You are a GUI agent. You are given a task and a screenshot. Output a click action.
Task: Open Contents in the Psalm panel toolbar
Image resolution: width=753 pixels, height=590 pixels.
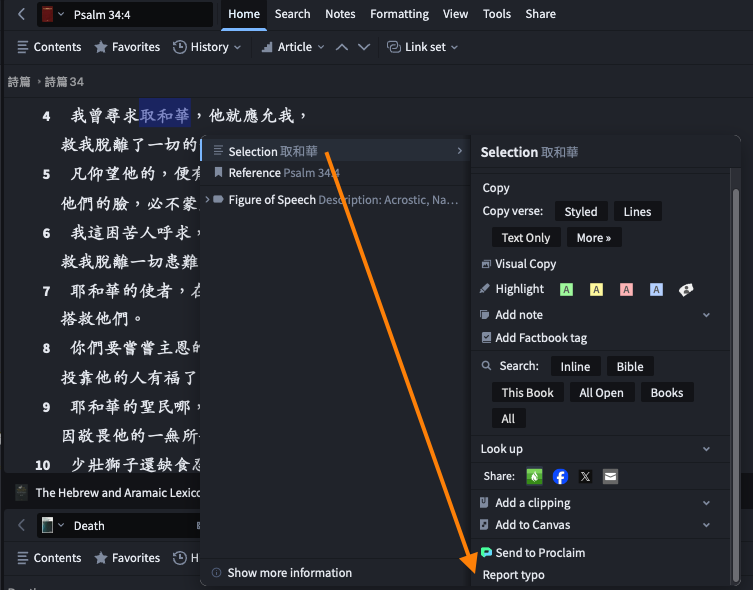(x=49, y=47)
